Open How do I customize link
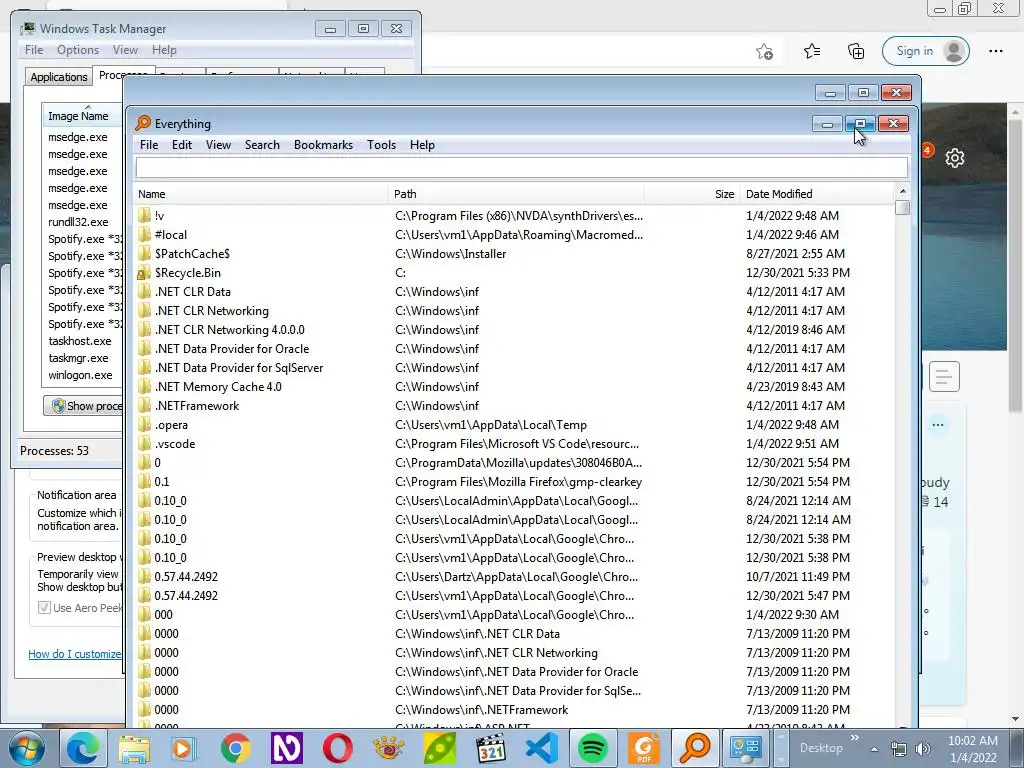Screen dimensions: 1024x768 coord(74,654)
